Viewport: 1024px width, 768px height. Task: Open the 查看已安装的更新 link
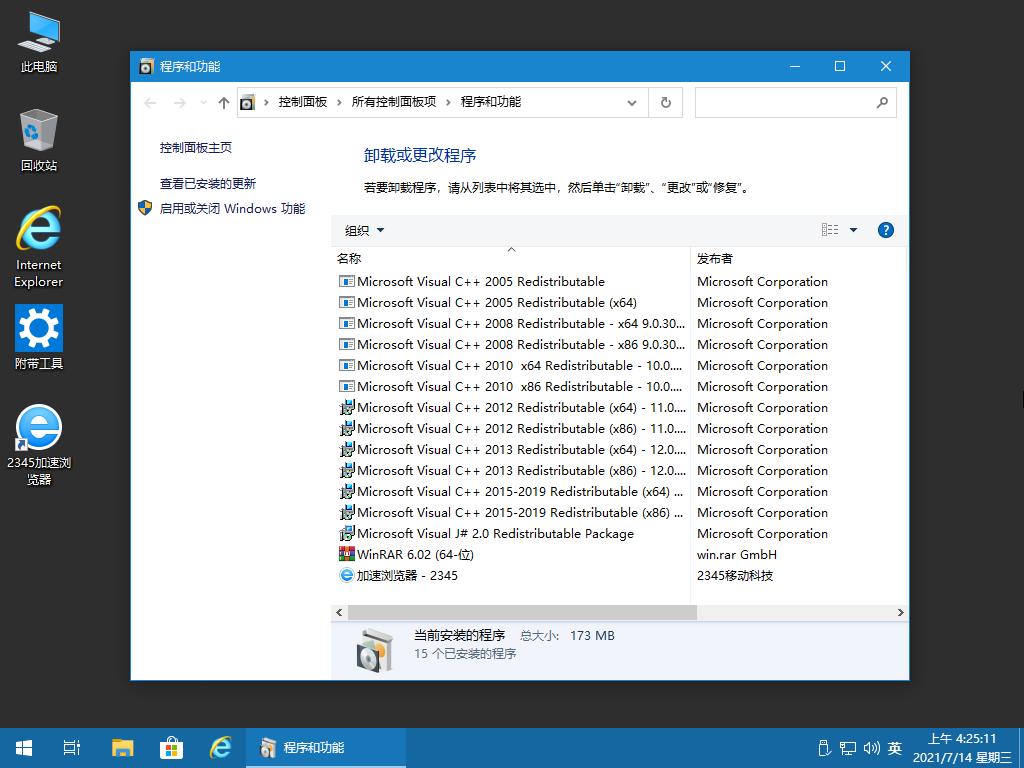[x=208, y=184]
